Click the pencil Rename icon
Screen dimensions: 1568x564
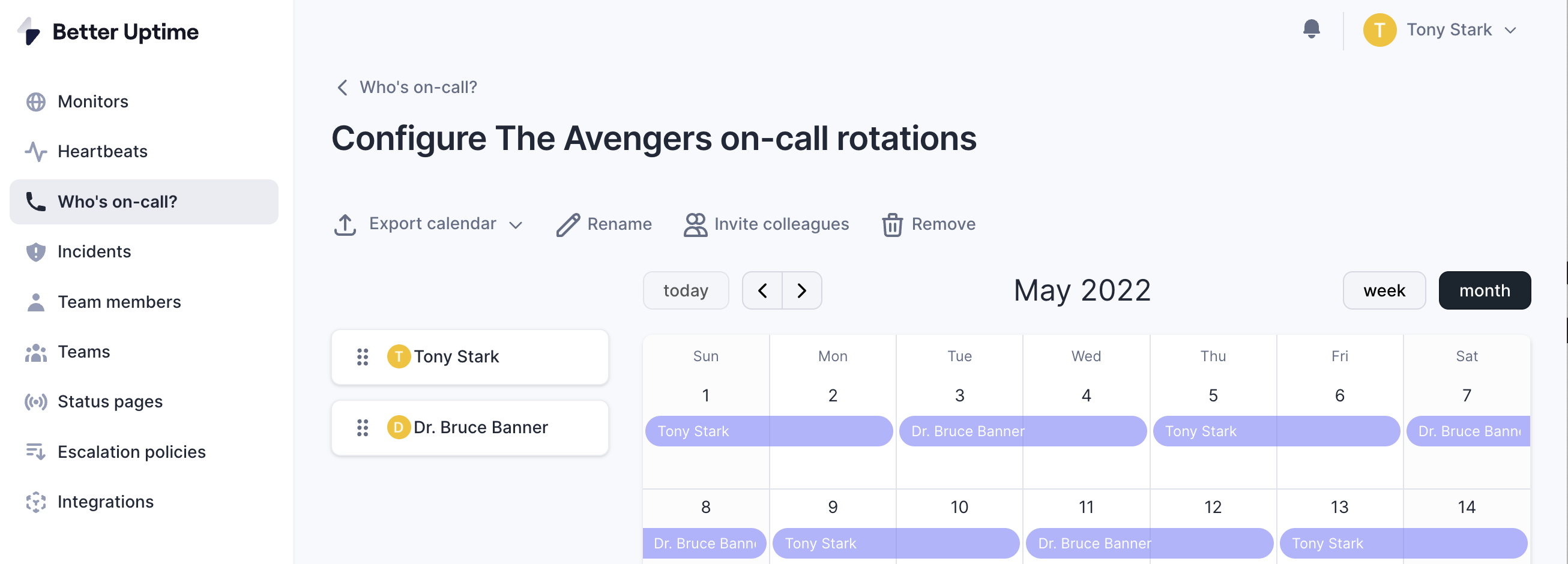pyautogui.click(x=567, y=224)
